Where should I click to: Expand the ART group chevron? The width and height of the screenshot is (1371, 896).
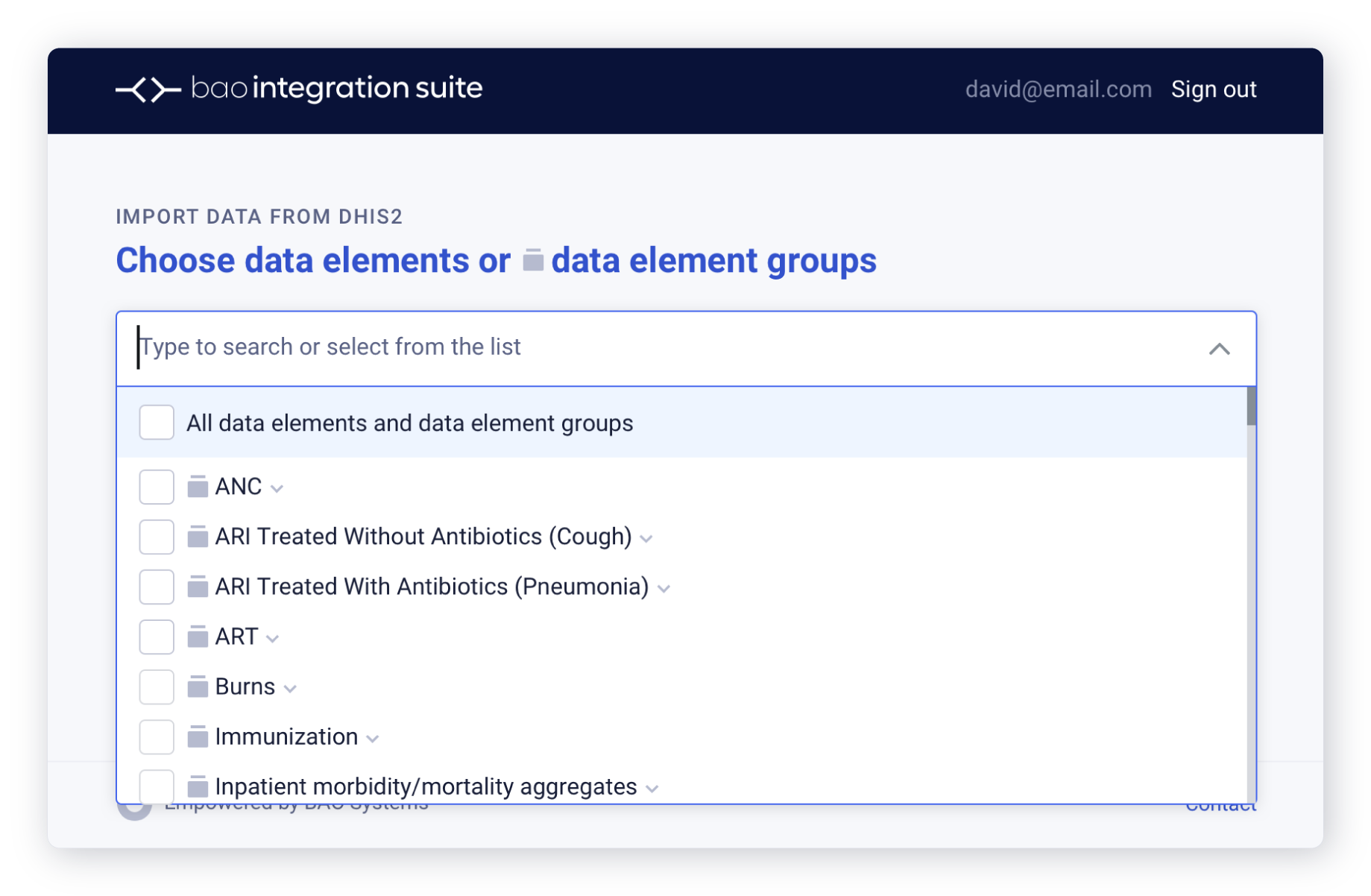[273, 639]
